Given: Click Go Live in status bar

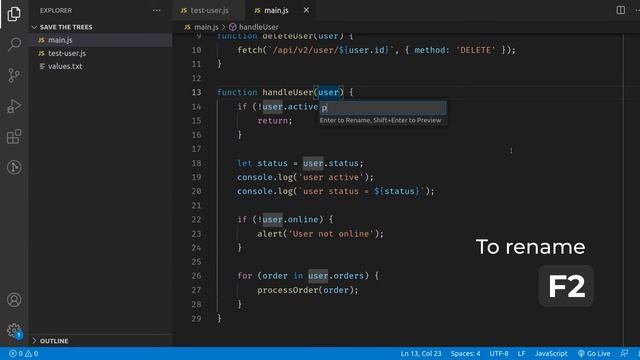Looking at the screenshot, I should click(x=594, y=353).
